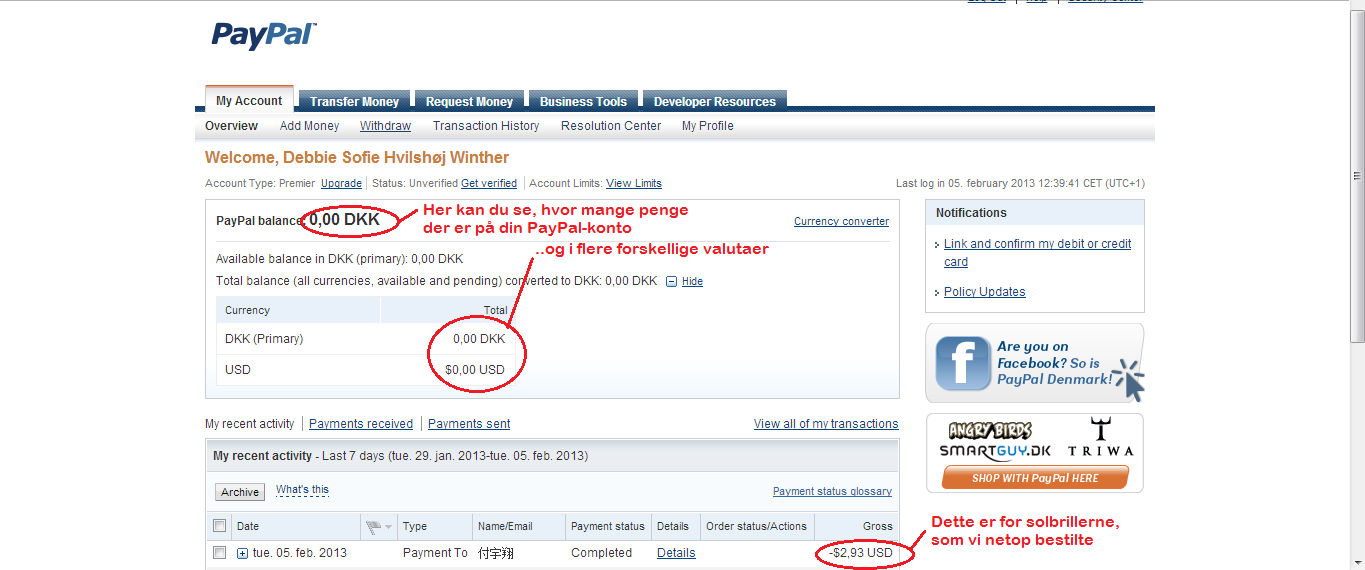The width and height of the screenshot is (1365, 570).
Task: Click the PayPal logo
Action: 264,36
